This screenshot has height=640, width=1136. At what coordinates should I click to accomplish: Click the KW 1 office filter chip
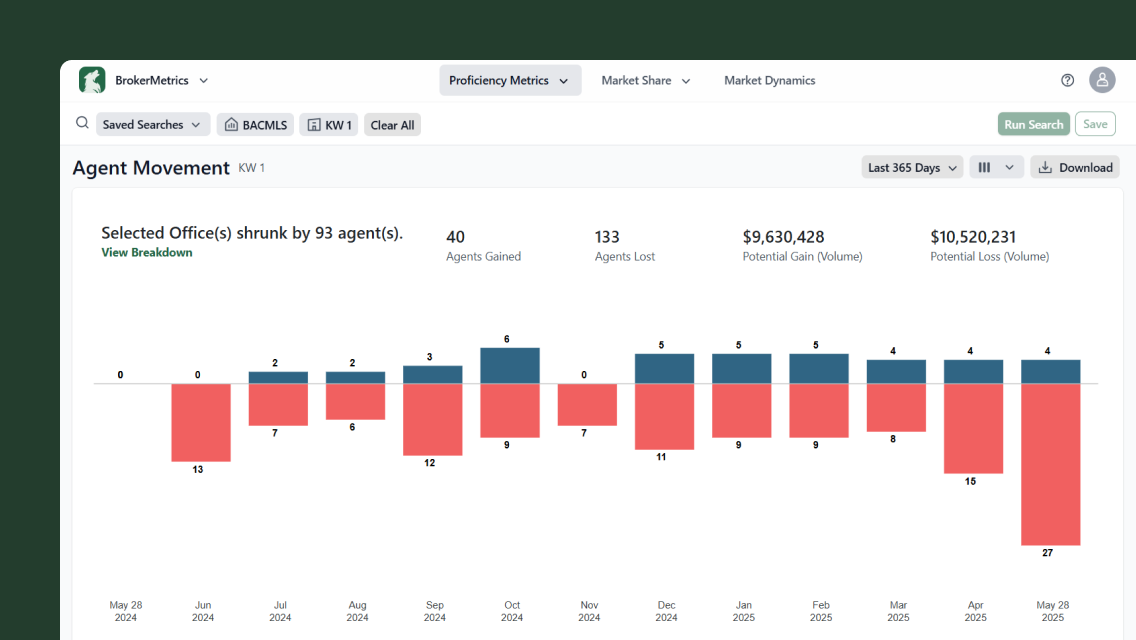click(329, 125)
